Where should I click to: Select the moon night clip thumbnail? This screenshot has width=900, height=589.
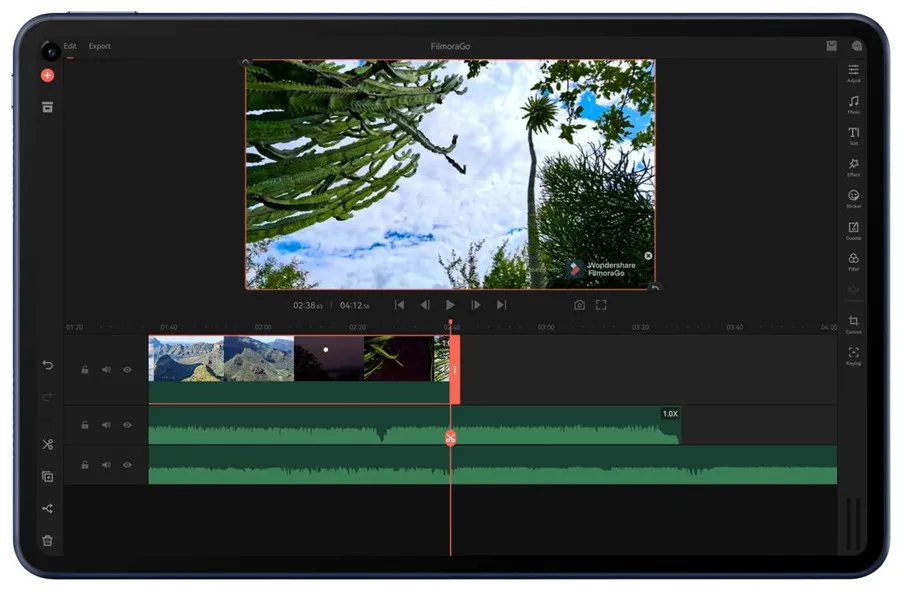pyautogui.click(x=329, y=359)
